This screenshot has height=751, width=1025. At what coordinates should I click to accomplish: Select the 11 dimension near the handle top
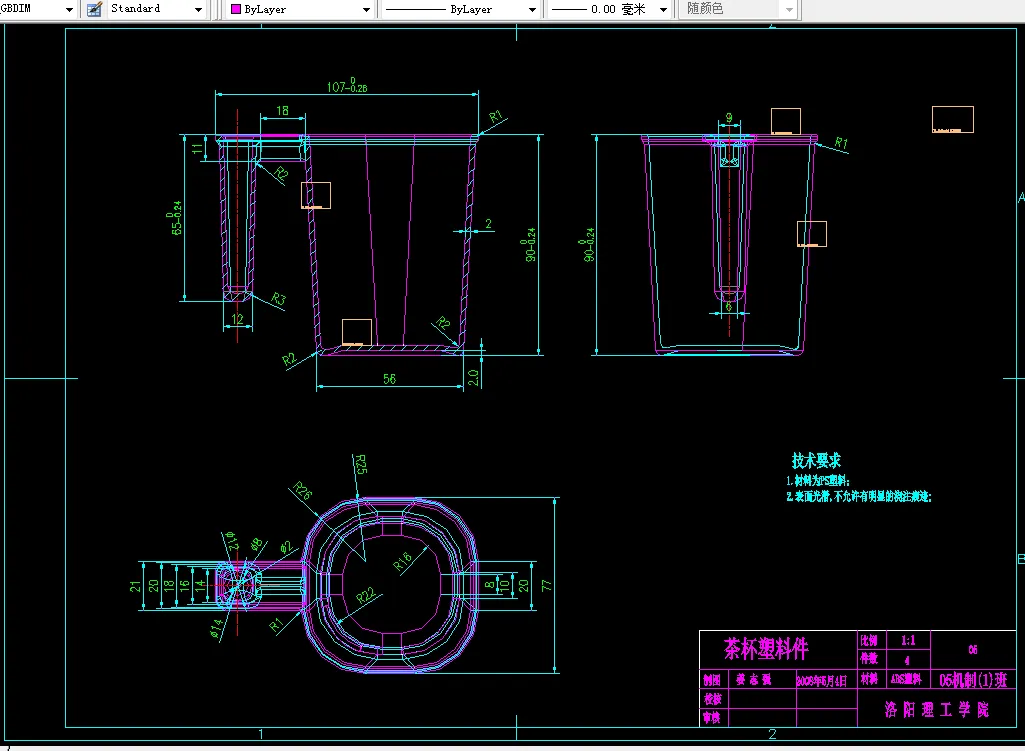[x=197, y=148]
